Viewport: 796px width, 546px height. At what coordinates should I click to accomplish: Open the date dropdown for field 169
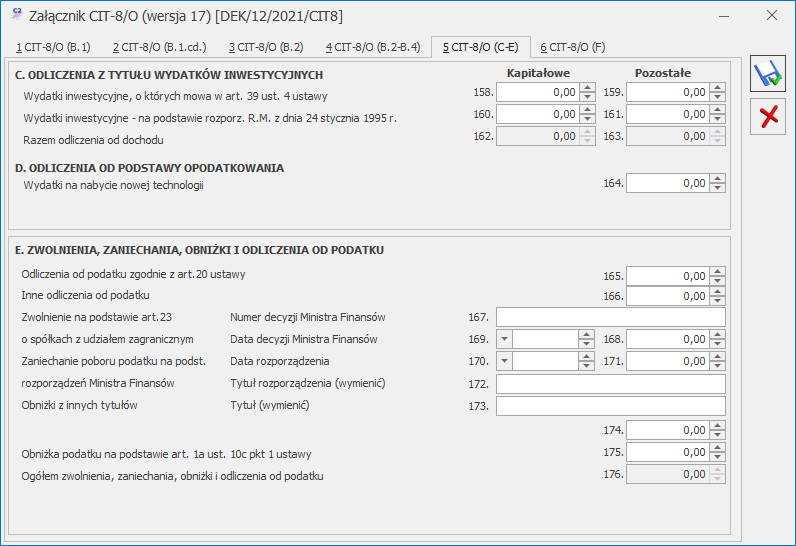[505, 339]
